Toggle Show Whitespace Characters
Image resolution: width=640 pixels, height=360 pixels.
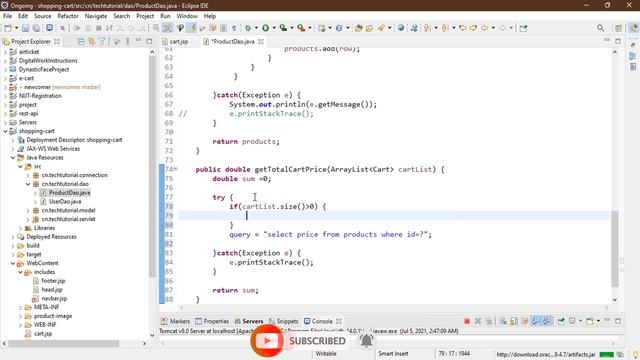234,28
